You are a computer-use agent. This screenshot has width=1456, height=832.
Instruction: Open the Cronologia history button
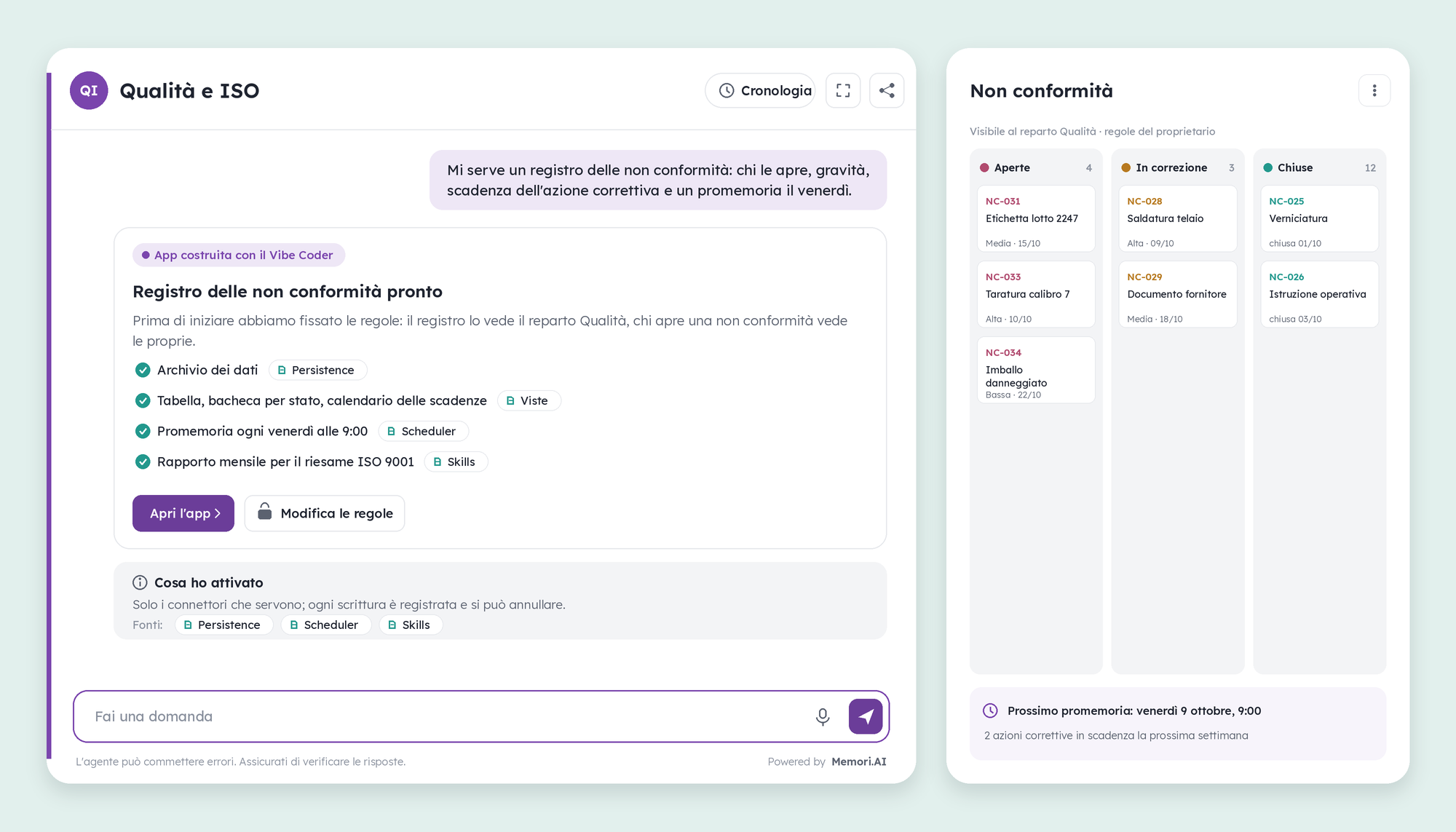tap(760, 90)
